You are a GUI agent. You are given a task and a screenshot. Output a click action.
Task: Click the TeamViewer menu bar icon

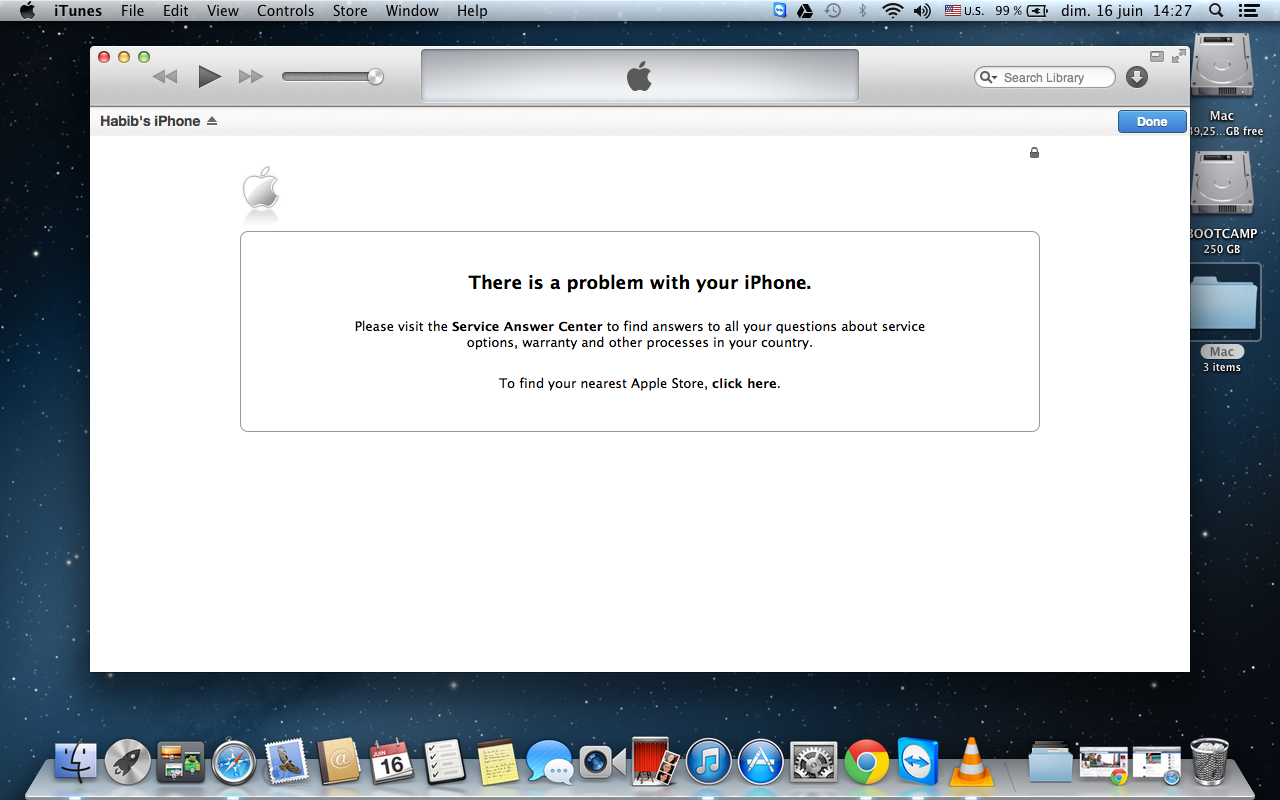[x=780, y=11]
